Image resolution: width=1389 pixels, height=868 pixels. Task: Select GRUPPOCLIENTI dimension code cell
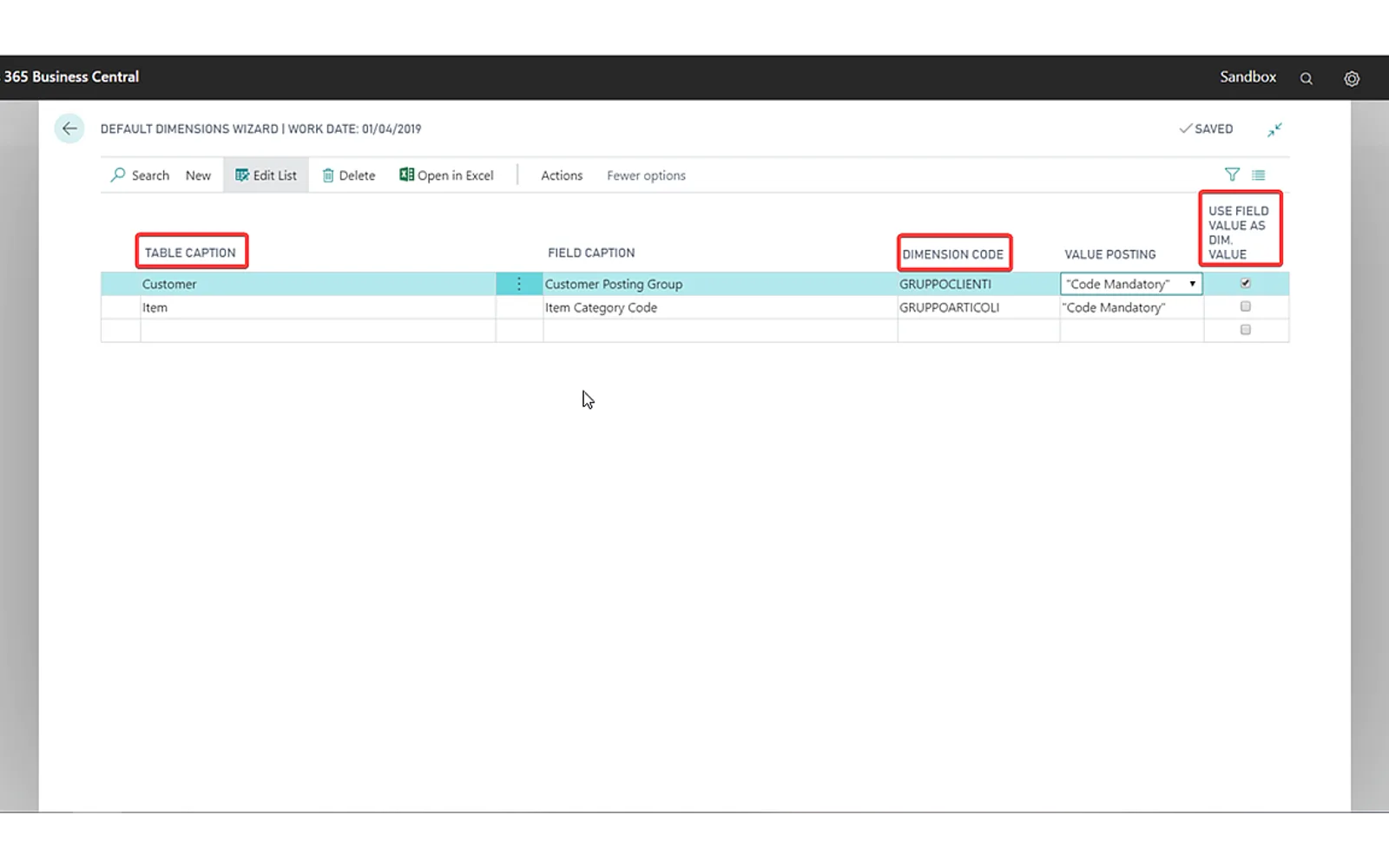pyautogui.click(x=978, y=284)
